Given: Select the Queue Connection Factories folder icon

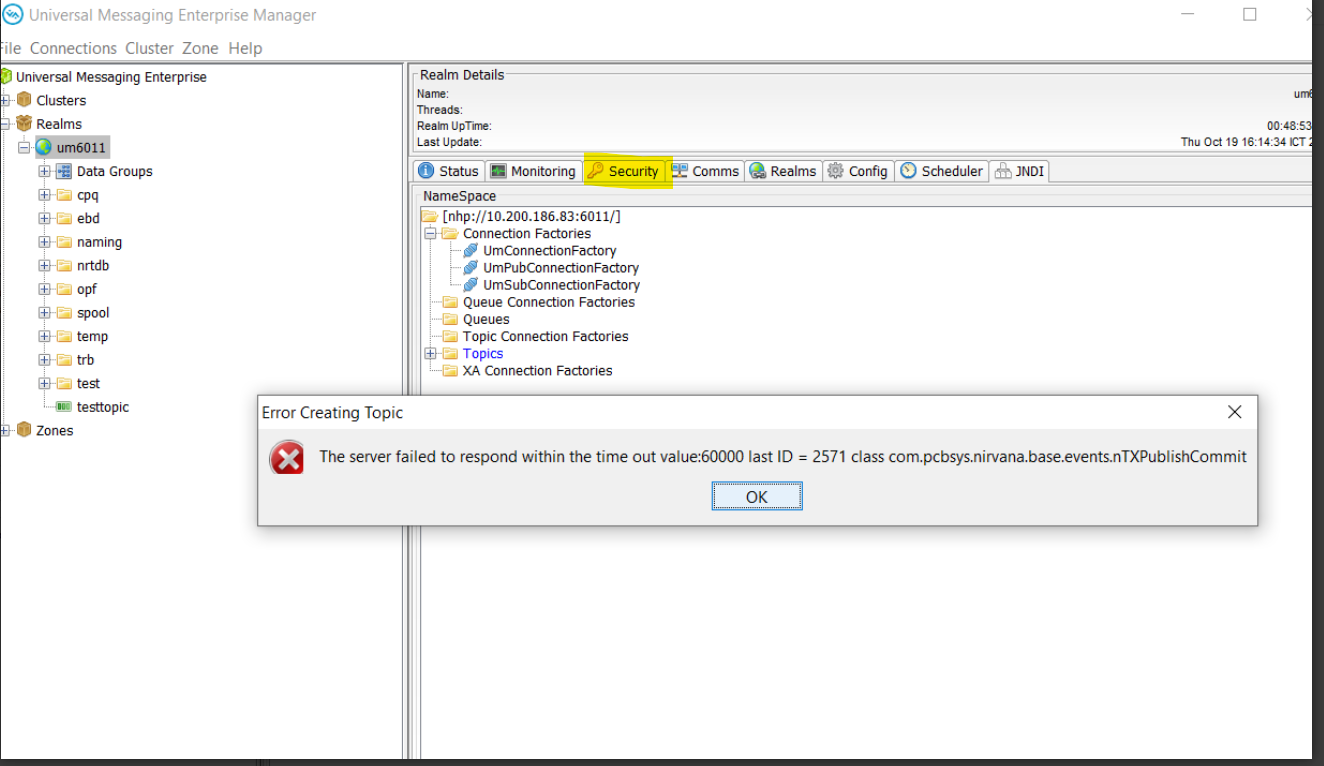Looking at the screenshot, I should pos(450,302).
